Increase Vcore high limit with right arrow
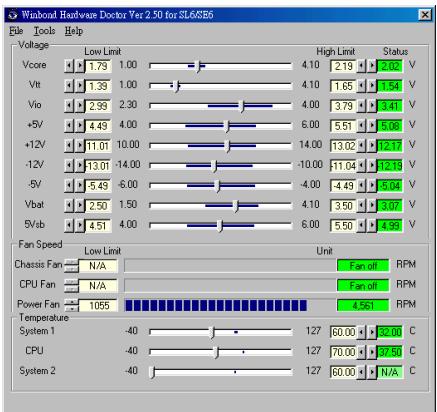This screenshot has width=437, height=412. (x=372, y=66)
